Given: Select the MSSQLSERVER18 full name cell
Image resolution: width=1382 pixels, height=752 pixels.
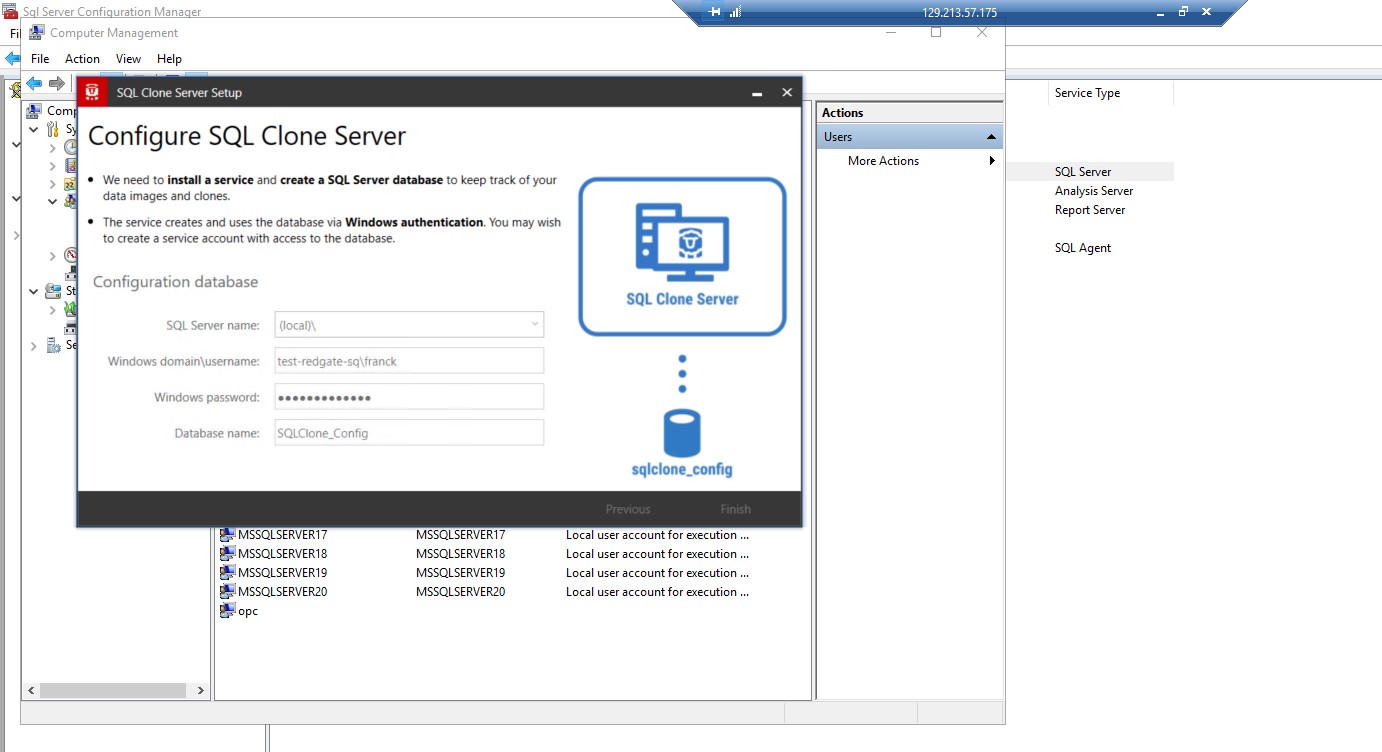Looking at the screenshot, I should pyautogui.click(x=460, y=554).
